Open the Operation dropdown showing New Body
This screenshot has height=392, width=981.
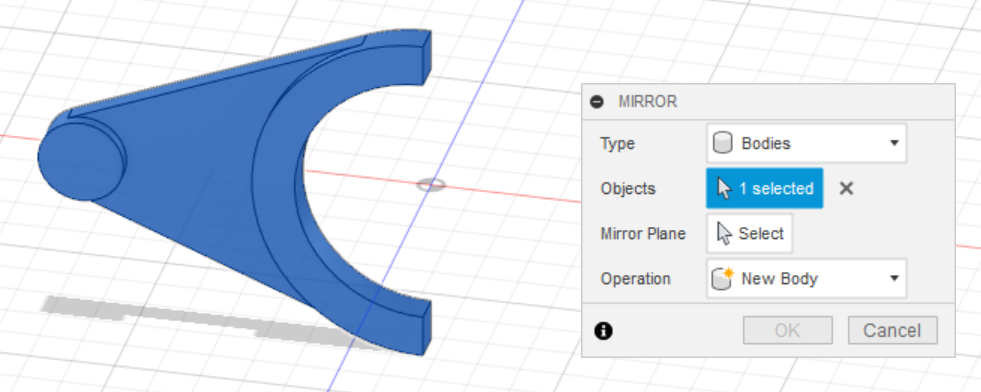pyautogui.click(x=806, y=278)
